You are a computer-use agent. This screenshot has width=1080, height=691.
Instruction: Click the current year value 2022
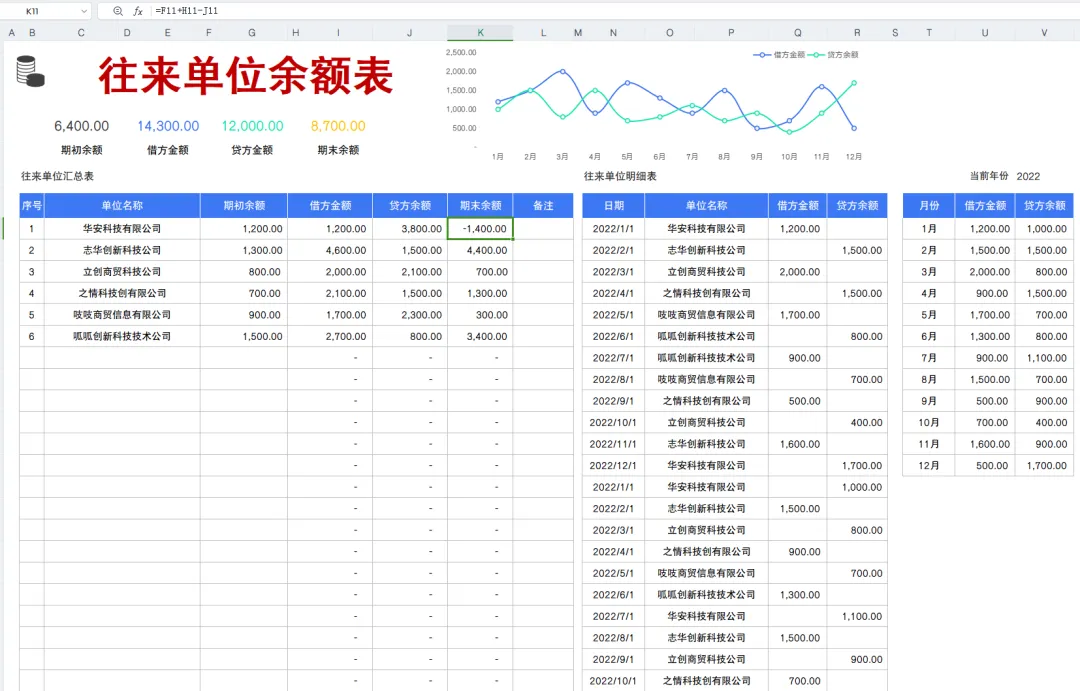pos(1028,176)
